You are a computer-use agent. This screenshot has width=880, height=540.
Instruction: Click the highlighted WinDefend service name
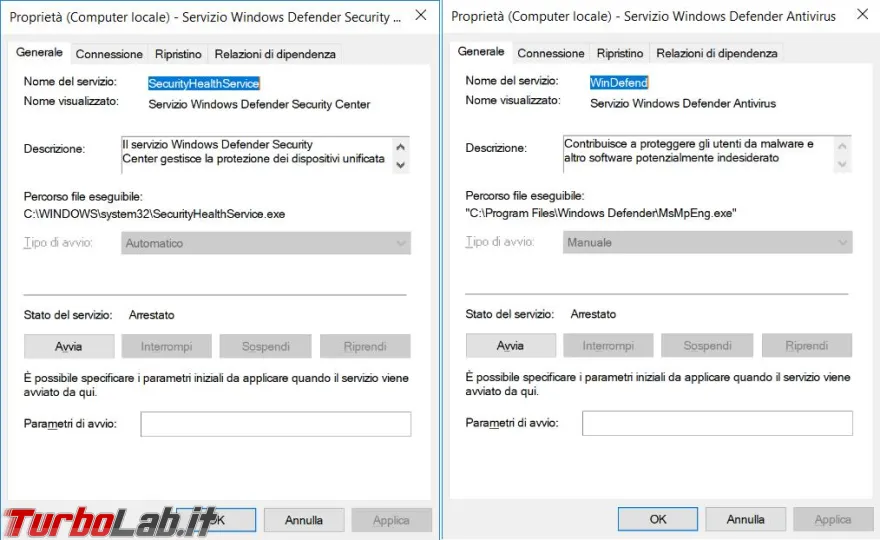coord(619,83)
